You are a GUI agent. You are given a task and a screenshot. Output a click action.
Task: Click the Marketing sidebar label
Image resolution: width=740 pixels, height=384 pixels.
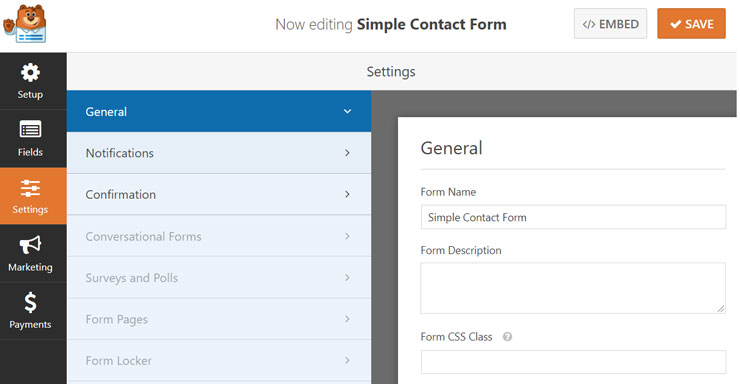click(30, 267)
